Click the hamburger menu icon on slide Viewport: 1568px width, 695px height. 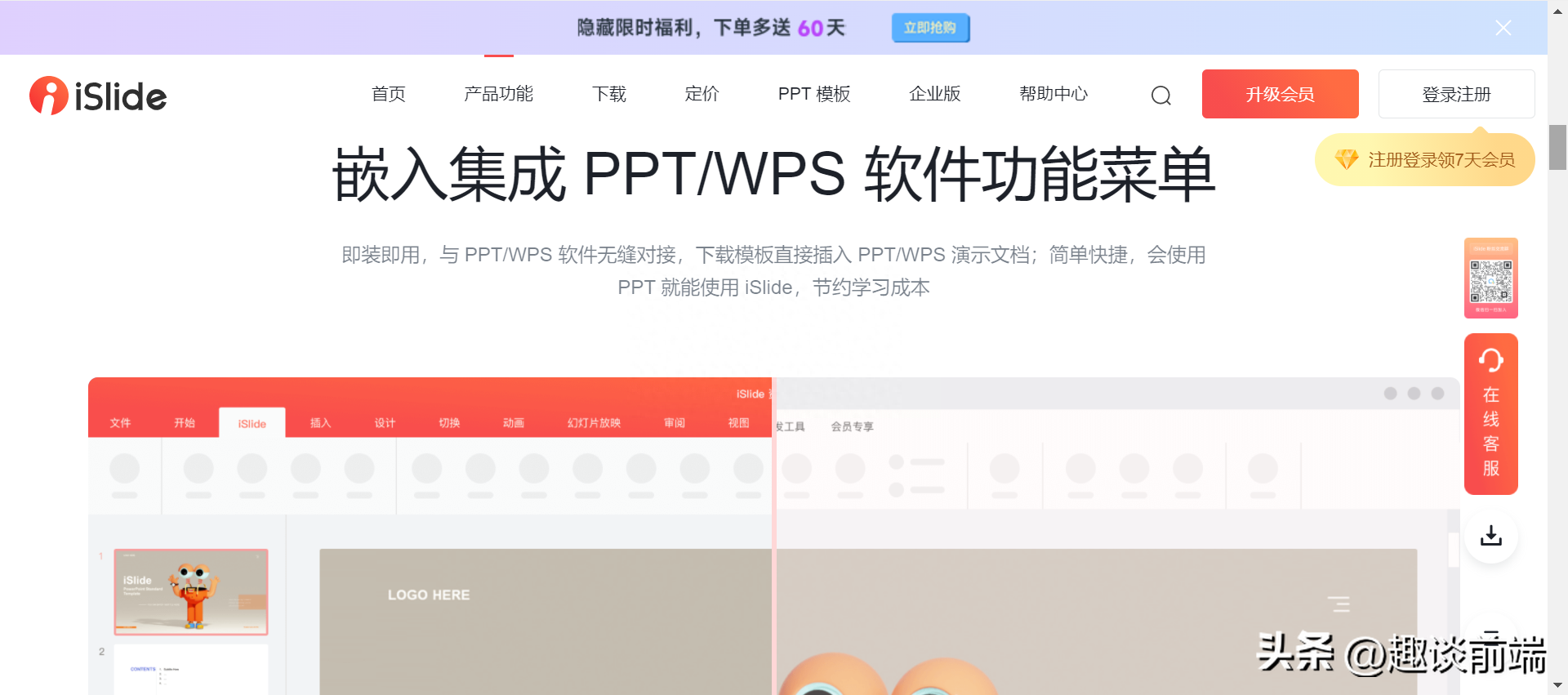(1339, 604)
